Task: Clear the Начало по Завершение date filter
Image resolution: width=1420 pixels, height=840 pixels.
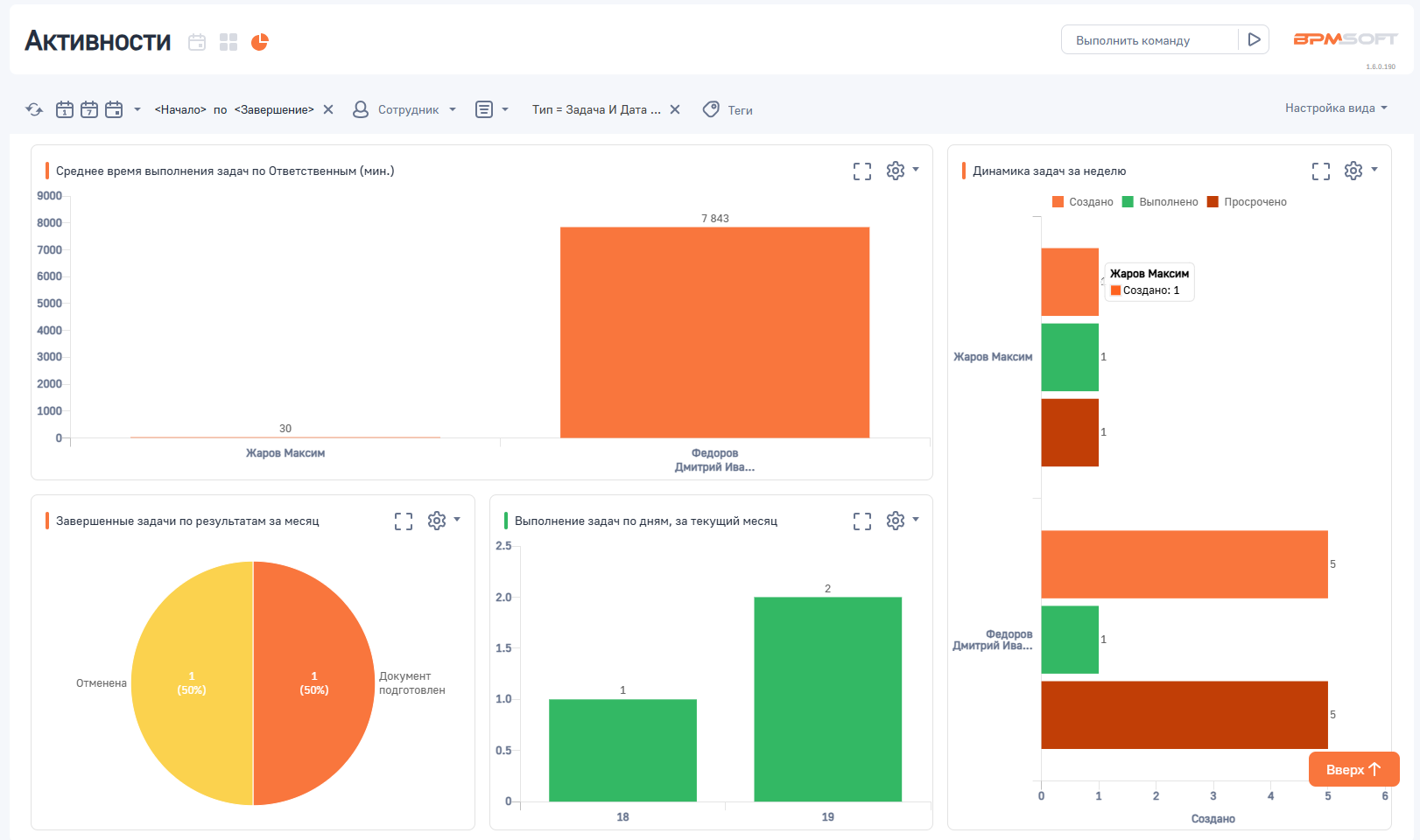Action: point(328,109)
